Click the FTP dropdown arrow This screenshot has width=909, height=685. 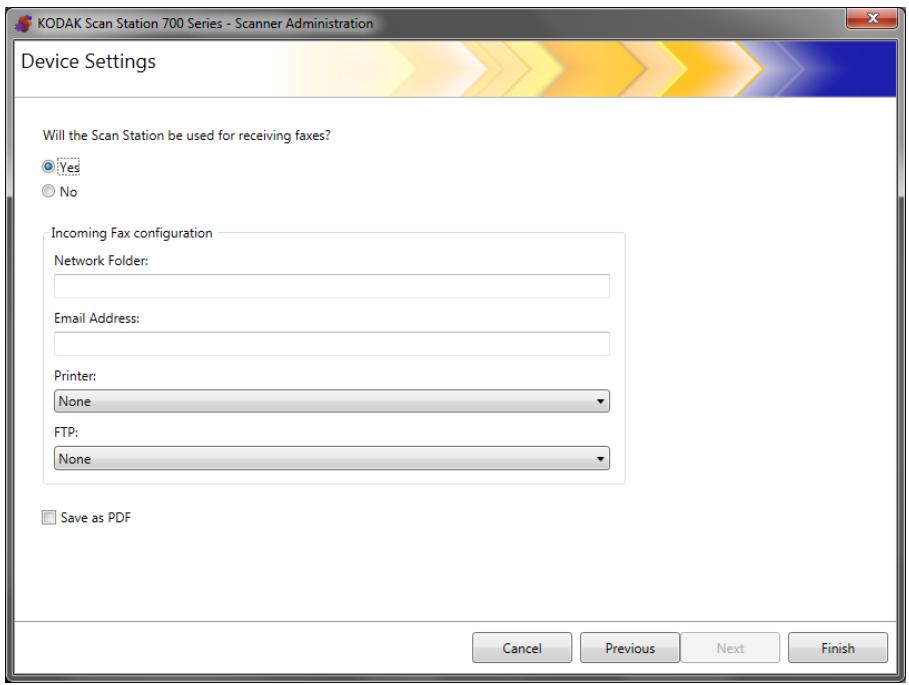[x=601, y=459]
